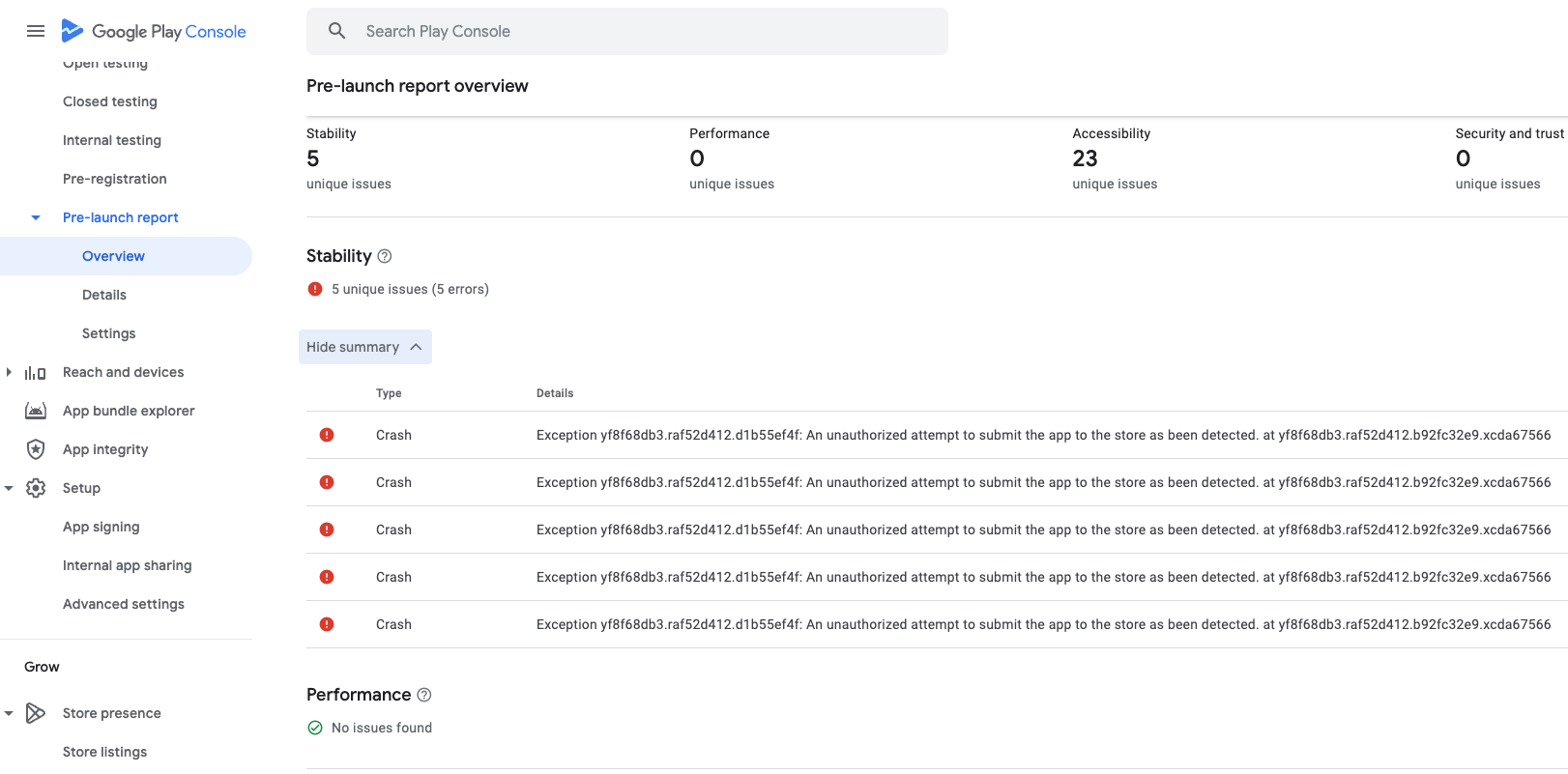The width and height of the screenshot is (1568, 774).
Task: Click the App integrity shield icon
Action: click(x=36, y=449)
